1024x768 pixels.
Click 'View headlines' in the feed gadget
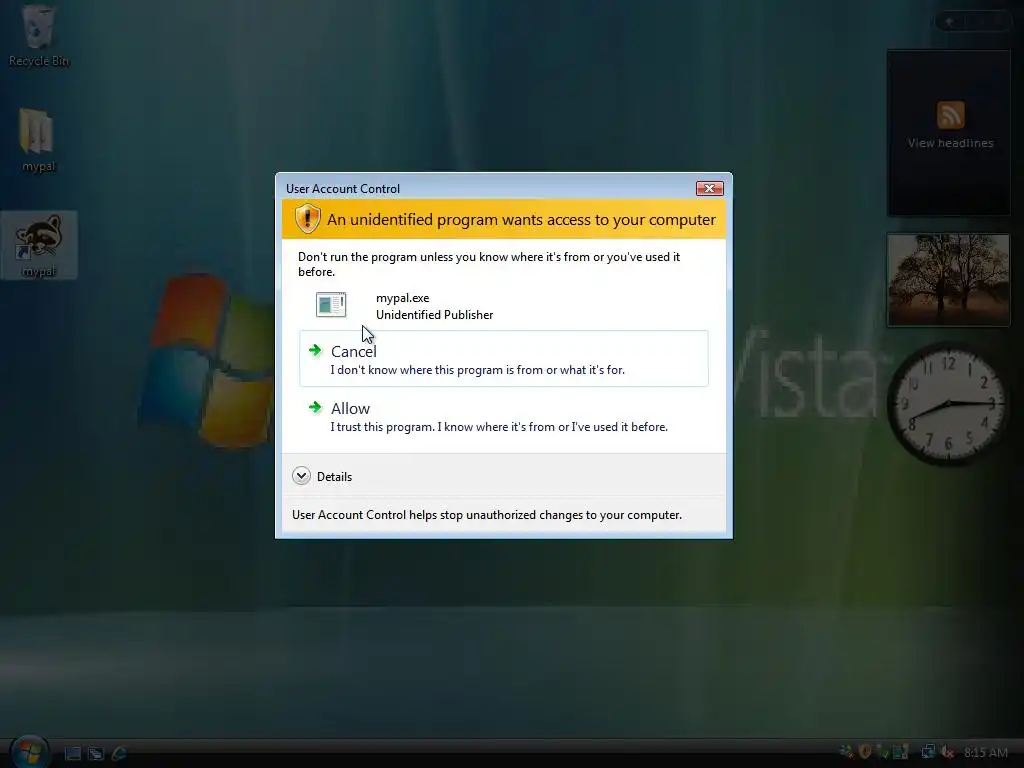(950, 143)
